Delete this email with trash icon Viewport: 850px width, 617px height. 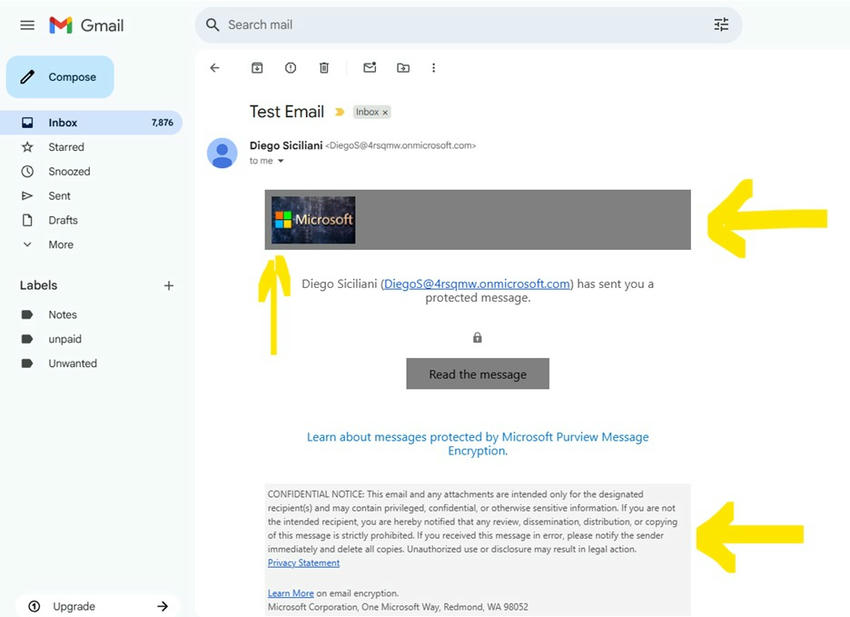[x=324, y=68]
